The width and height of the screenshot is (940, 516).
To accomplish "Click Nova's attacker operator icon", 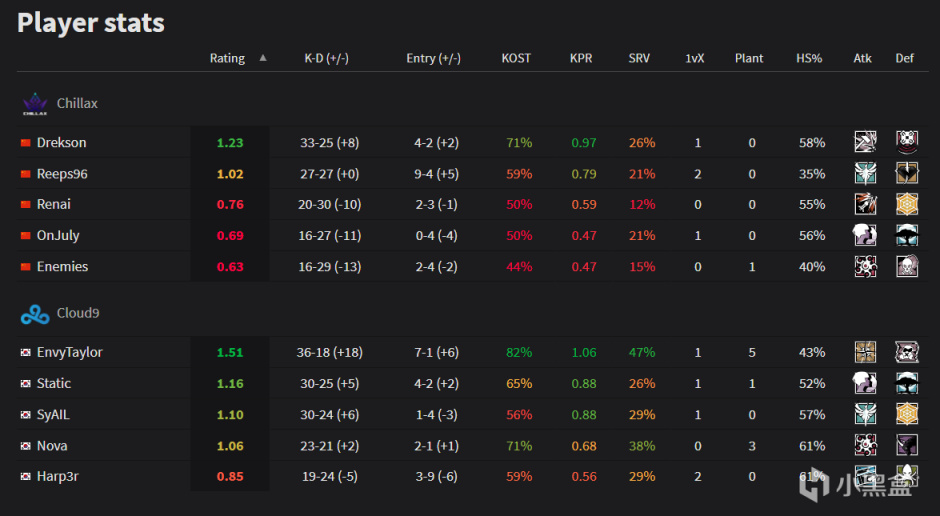I will [x=865, y=445].
